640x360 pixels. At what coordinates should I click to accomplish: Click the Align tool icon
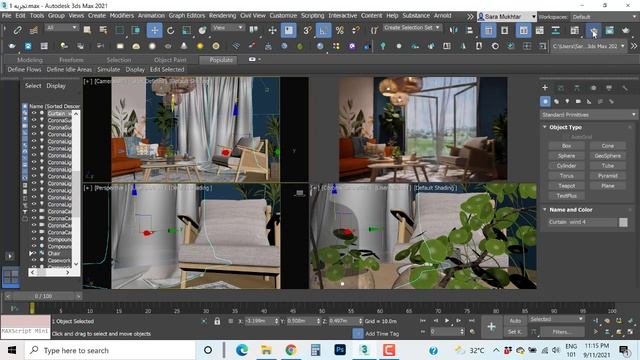pyautogui.click(x=470, y=30)
